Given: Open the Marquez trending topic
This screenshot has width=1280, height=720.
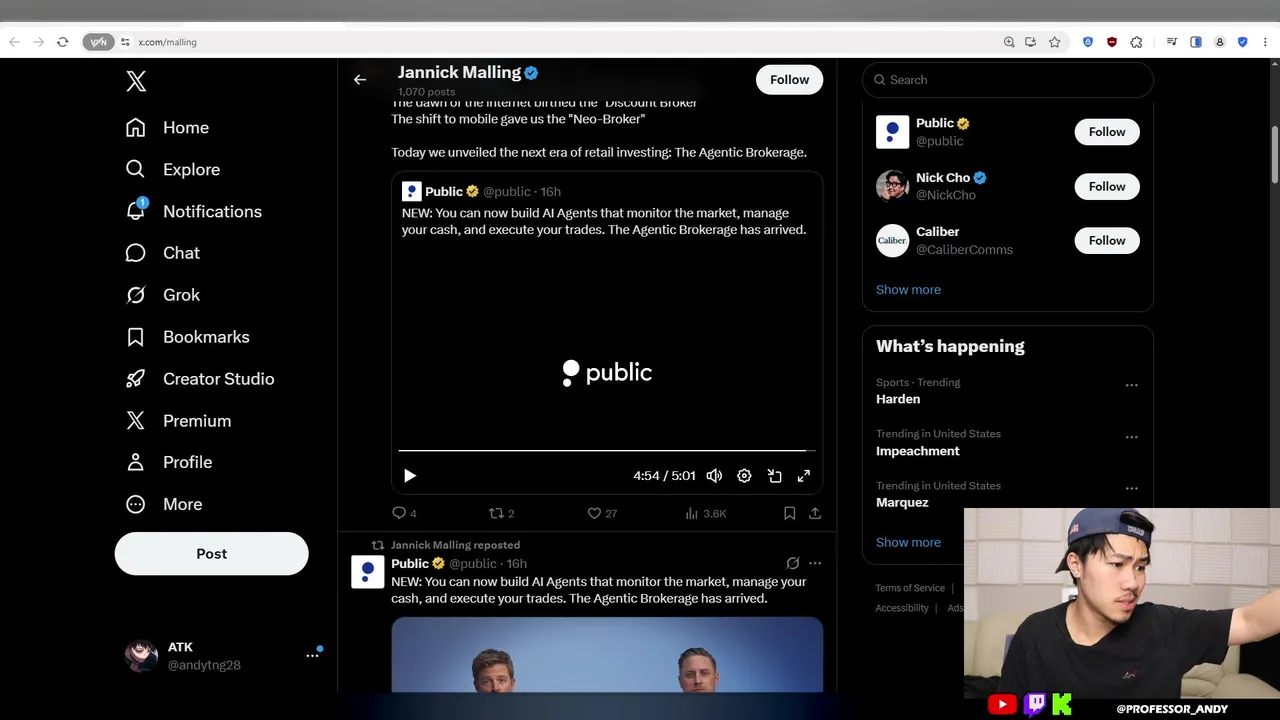Looking at the screenshot, I should (902, 503).
